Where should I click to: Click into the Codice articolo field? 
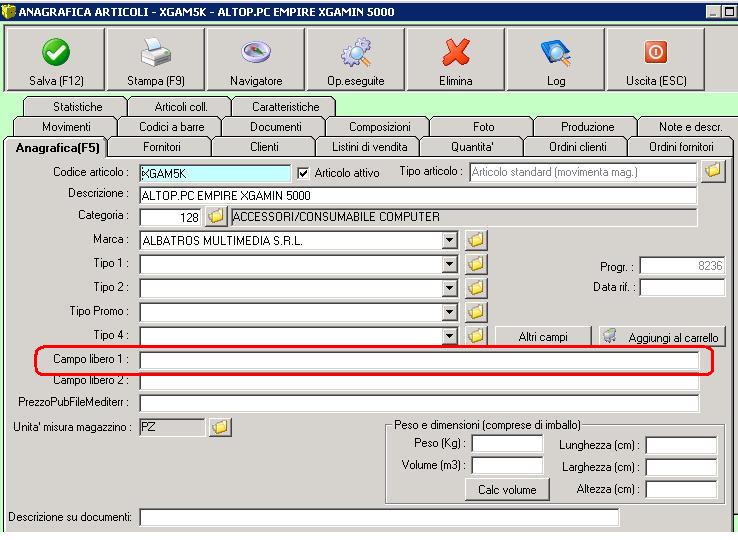[x=215, y=173]
